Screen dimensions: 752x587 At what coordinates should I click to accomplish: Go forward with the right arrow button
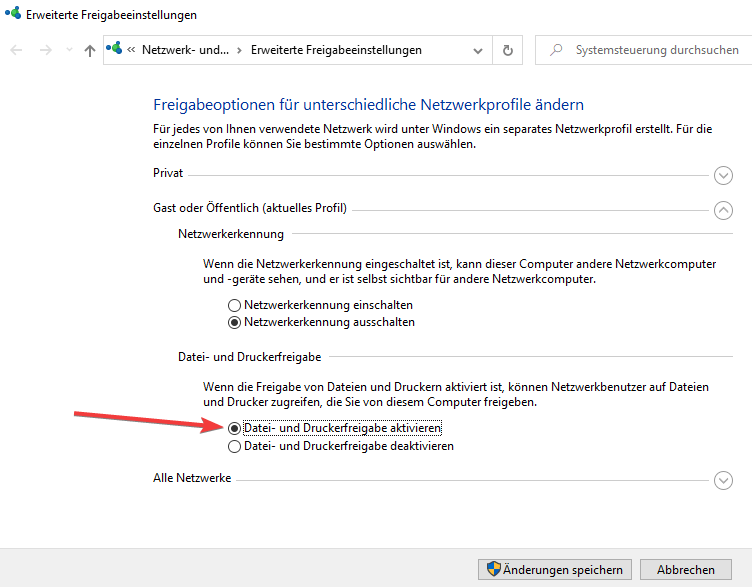[46, 50]
